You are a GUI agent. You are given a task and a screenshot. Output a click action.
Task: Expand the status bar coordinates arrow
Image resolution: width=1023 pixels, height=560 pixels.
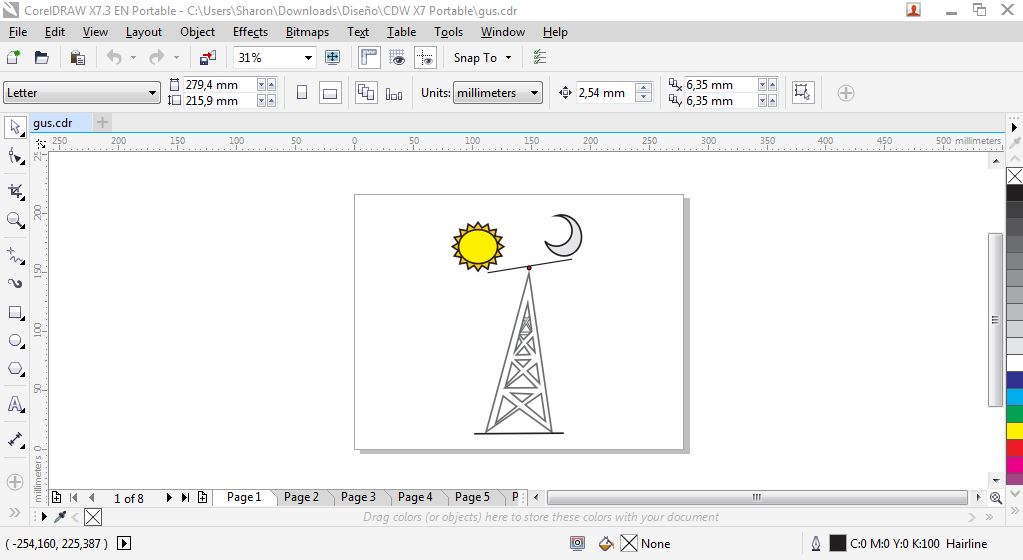[124, 543]
